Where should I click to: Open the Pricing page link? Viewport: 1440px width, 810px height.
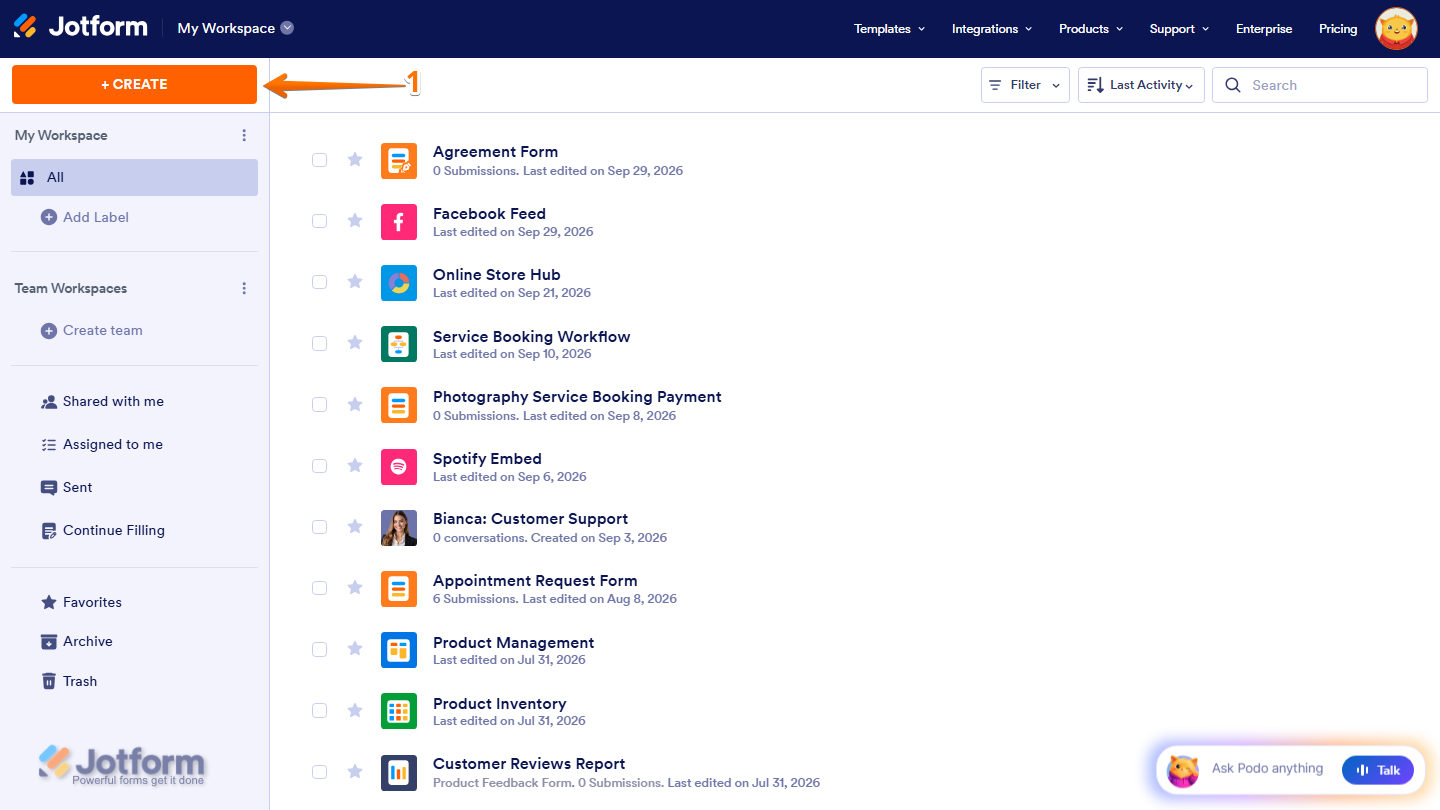click(1338, 29)
